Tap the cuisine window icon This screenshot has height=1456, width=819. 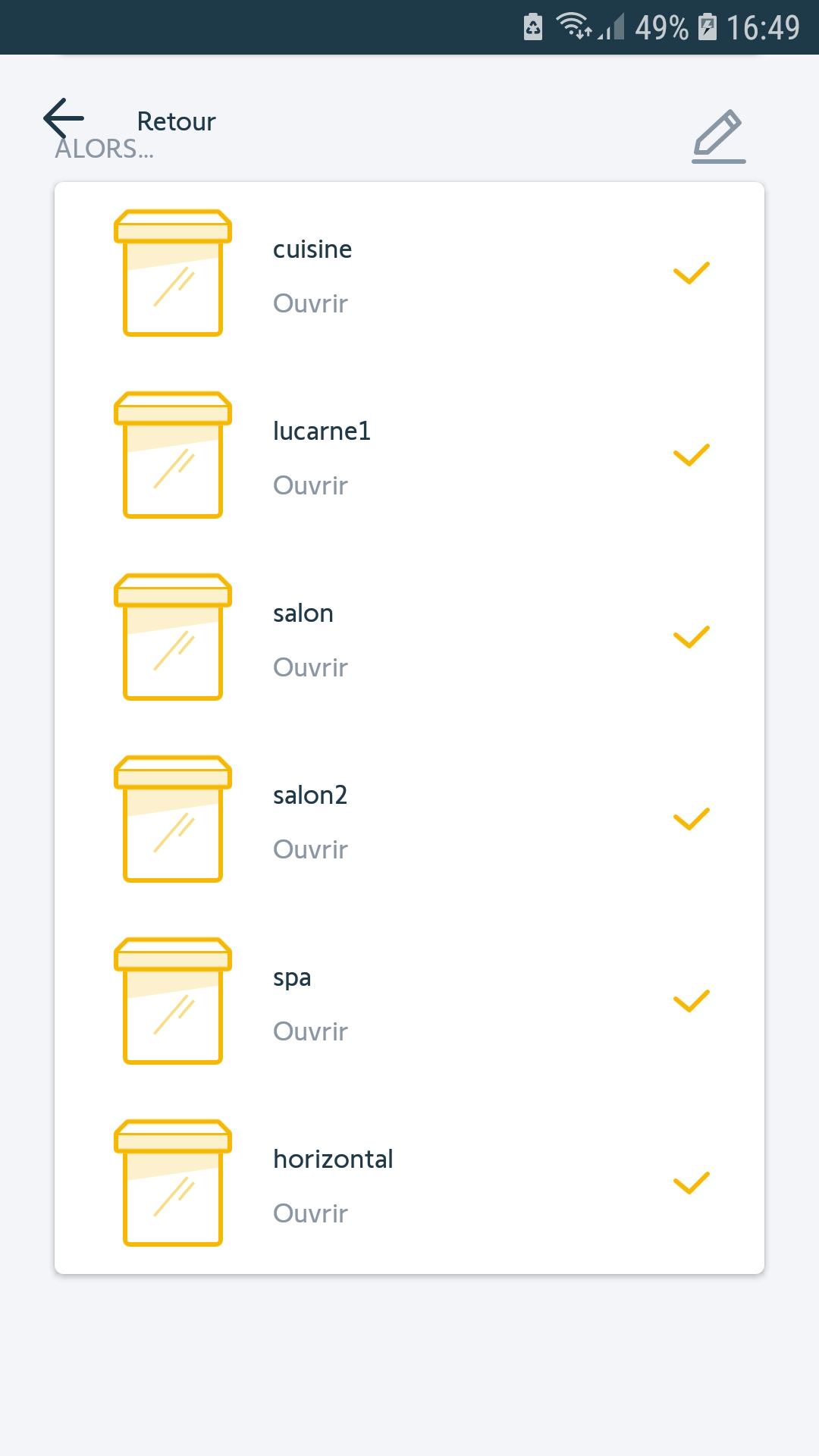click(x=173, y=273)
